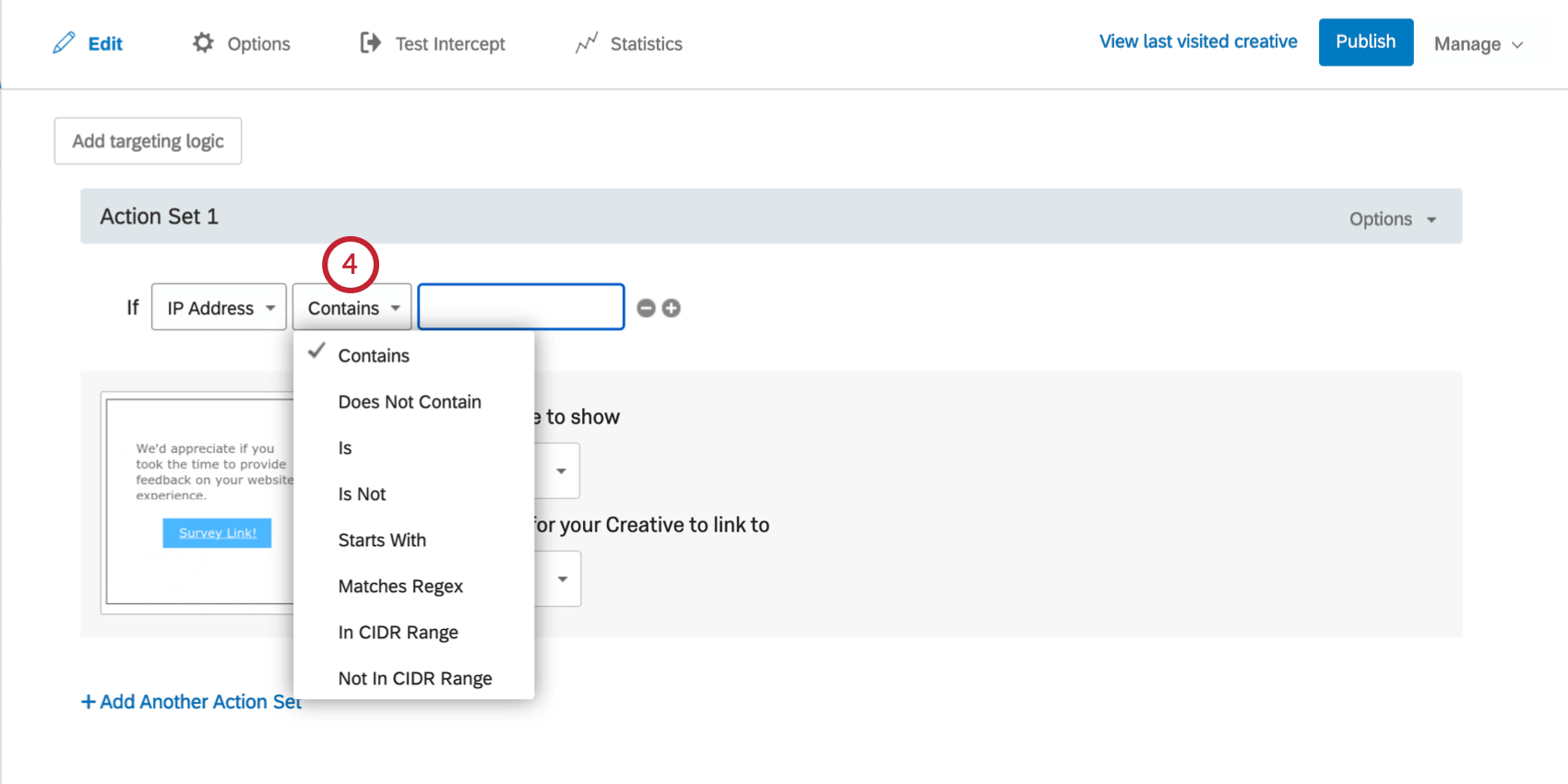1568x784 pixels.
Task: Pick In CIDR Range option
Action: point(398,633)
